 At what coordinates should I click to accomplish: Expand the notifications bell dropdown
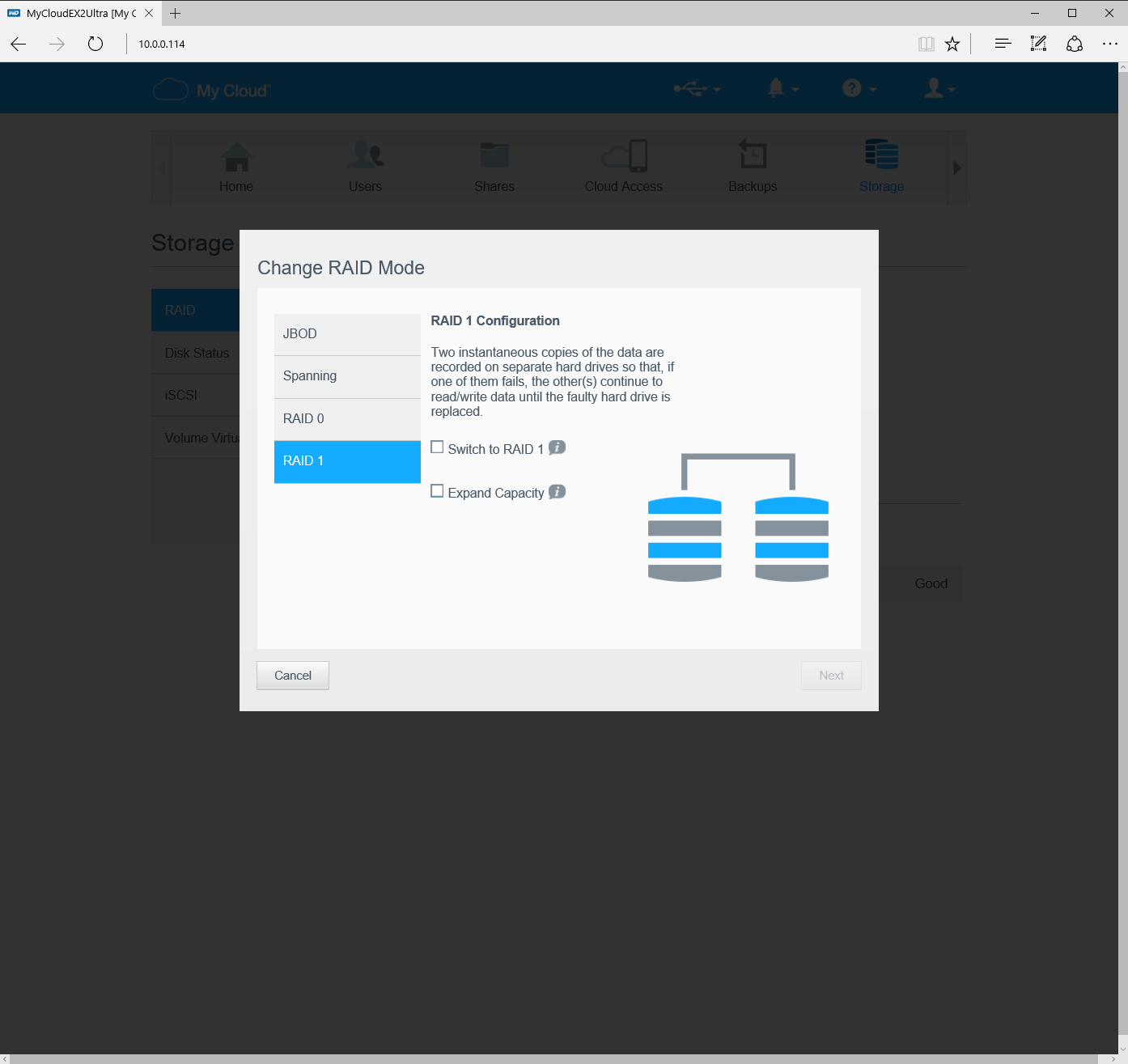click(x=782, y=88)
